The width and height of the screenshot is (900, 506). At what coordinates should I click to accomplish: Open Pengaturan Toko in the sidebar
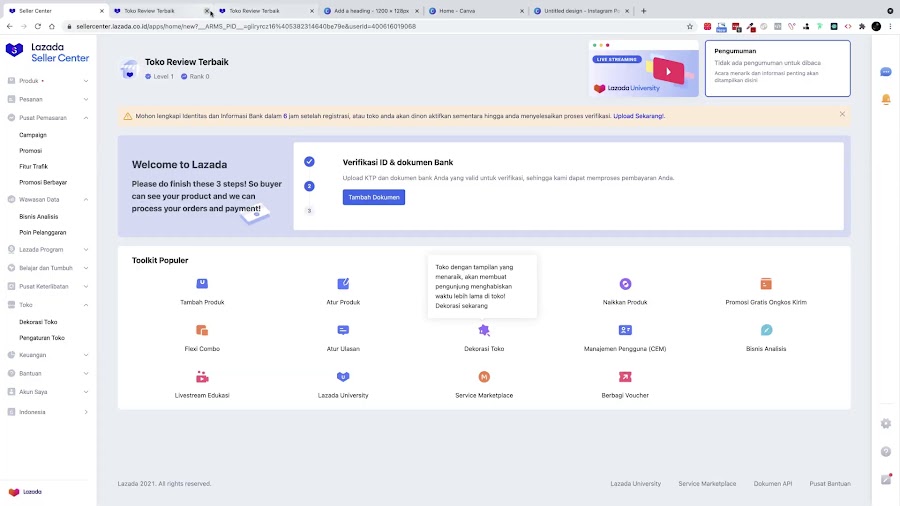(x=42, y=338)
